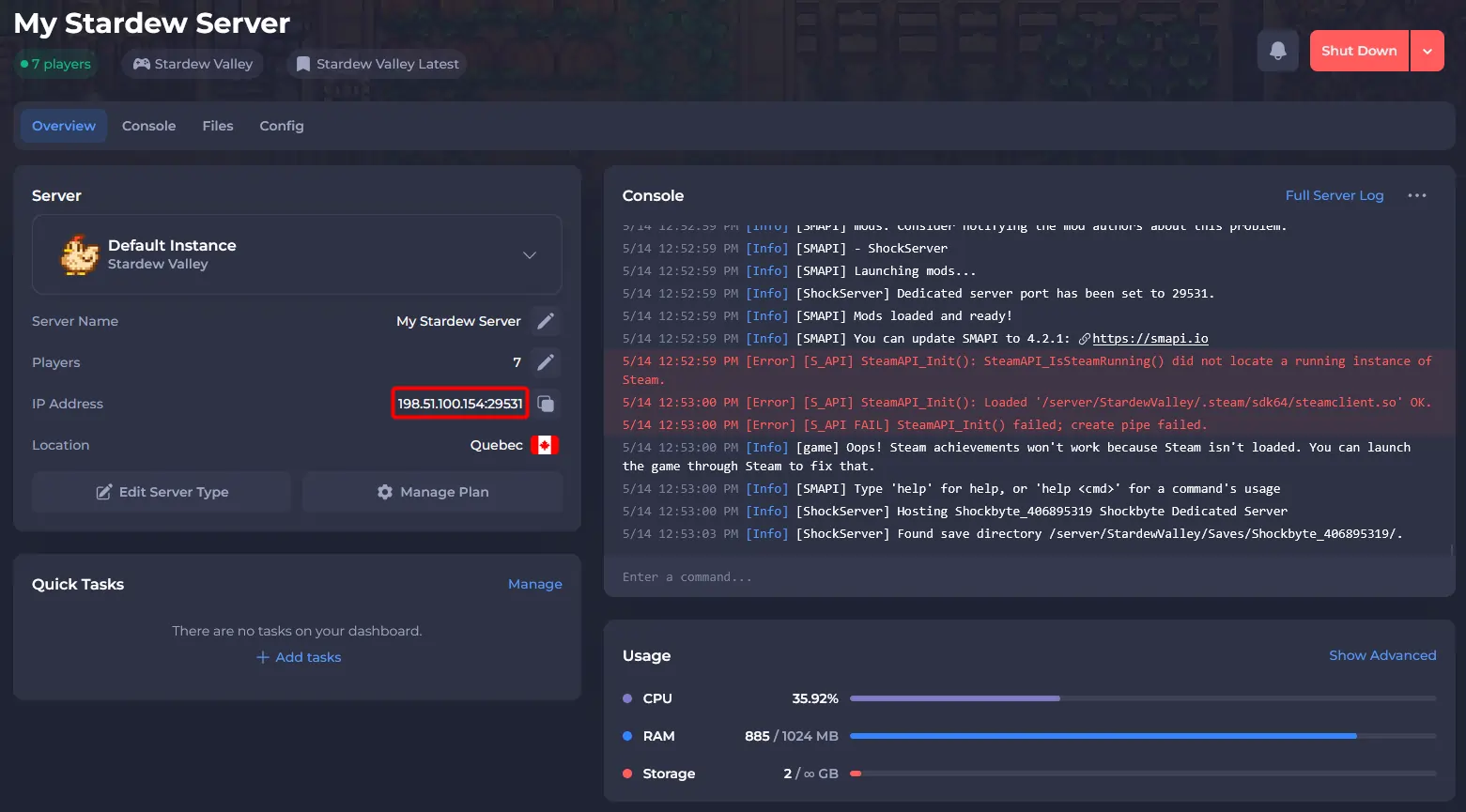1466x812 pixels.
Task: Click Show Advanced usage link
Action: 1382,655
